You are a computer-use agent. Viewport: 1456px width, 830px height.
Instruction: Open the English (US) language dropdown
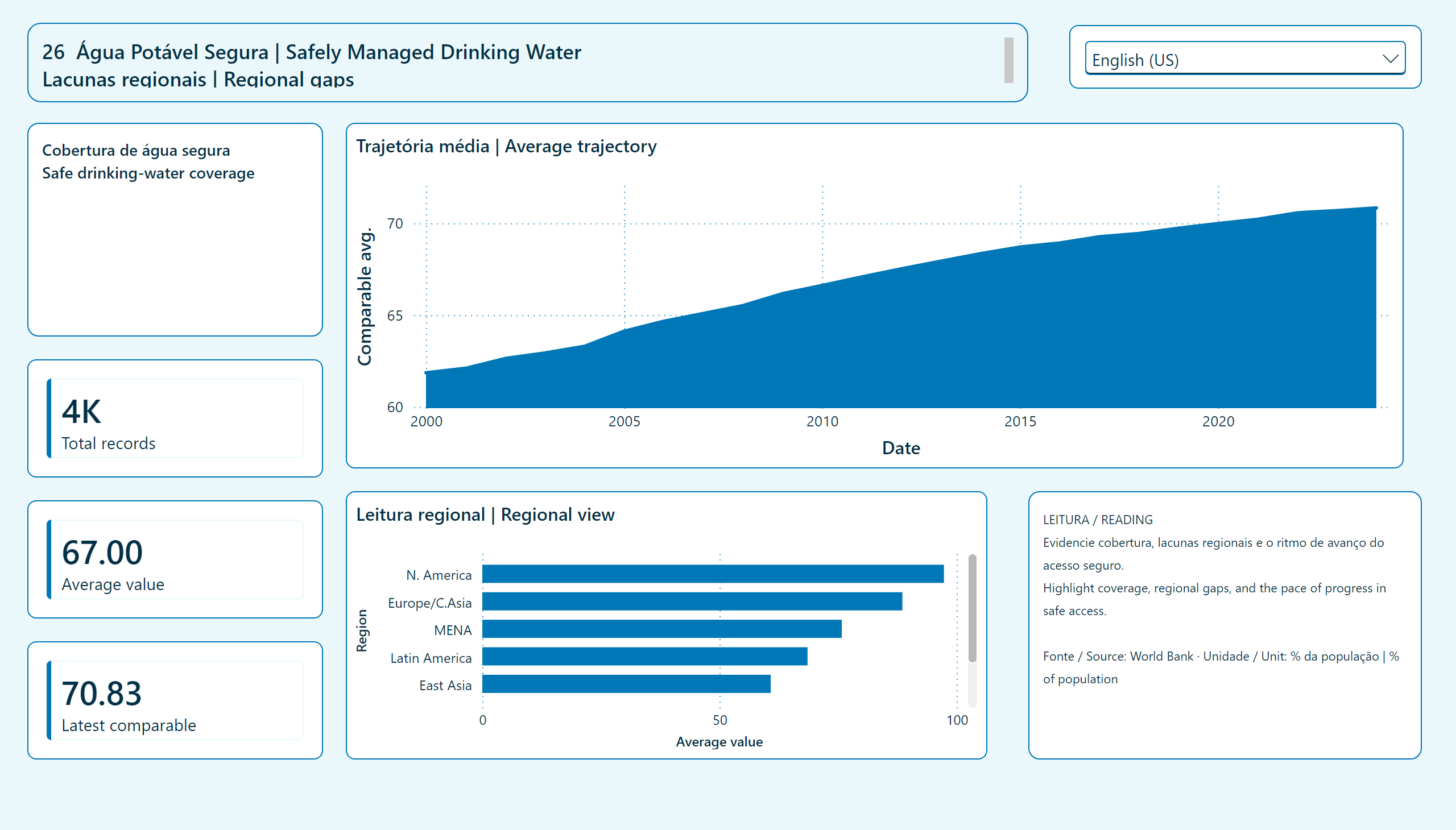click(x=1244, y=59)
